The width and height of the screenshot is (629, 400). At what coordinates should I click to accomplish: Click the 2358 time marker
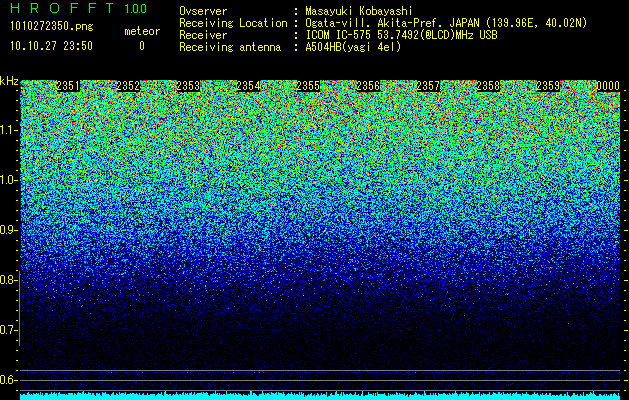click(488, 86)
